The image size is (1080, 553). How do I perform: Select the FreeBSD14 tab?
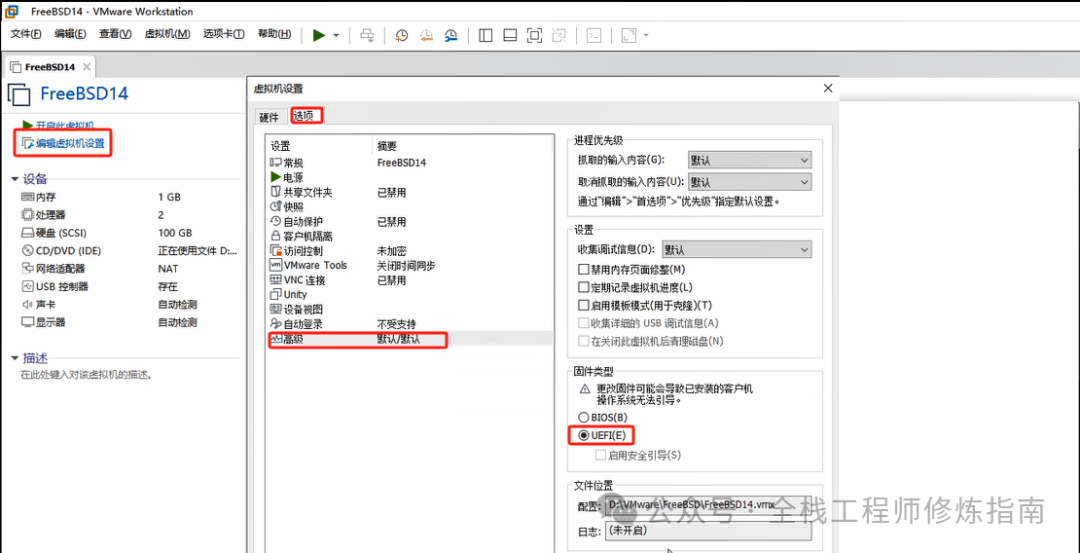(50, 67)
